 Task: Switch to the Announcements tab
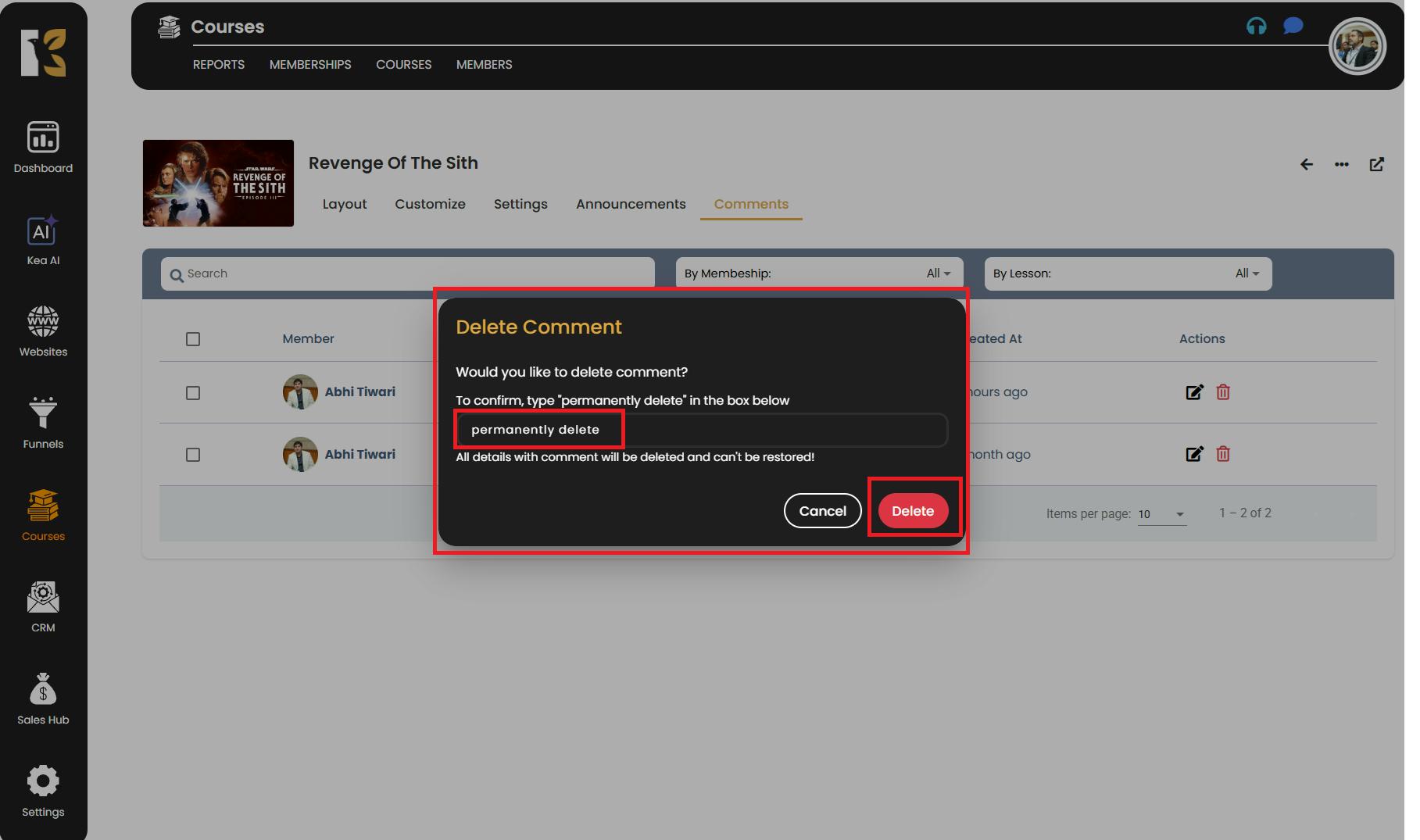631,204
